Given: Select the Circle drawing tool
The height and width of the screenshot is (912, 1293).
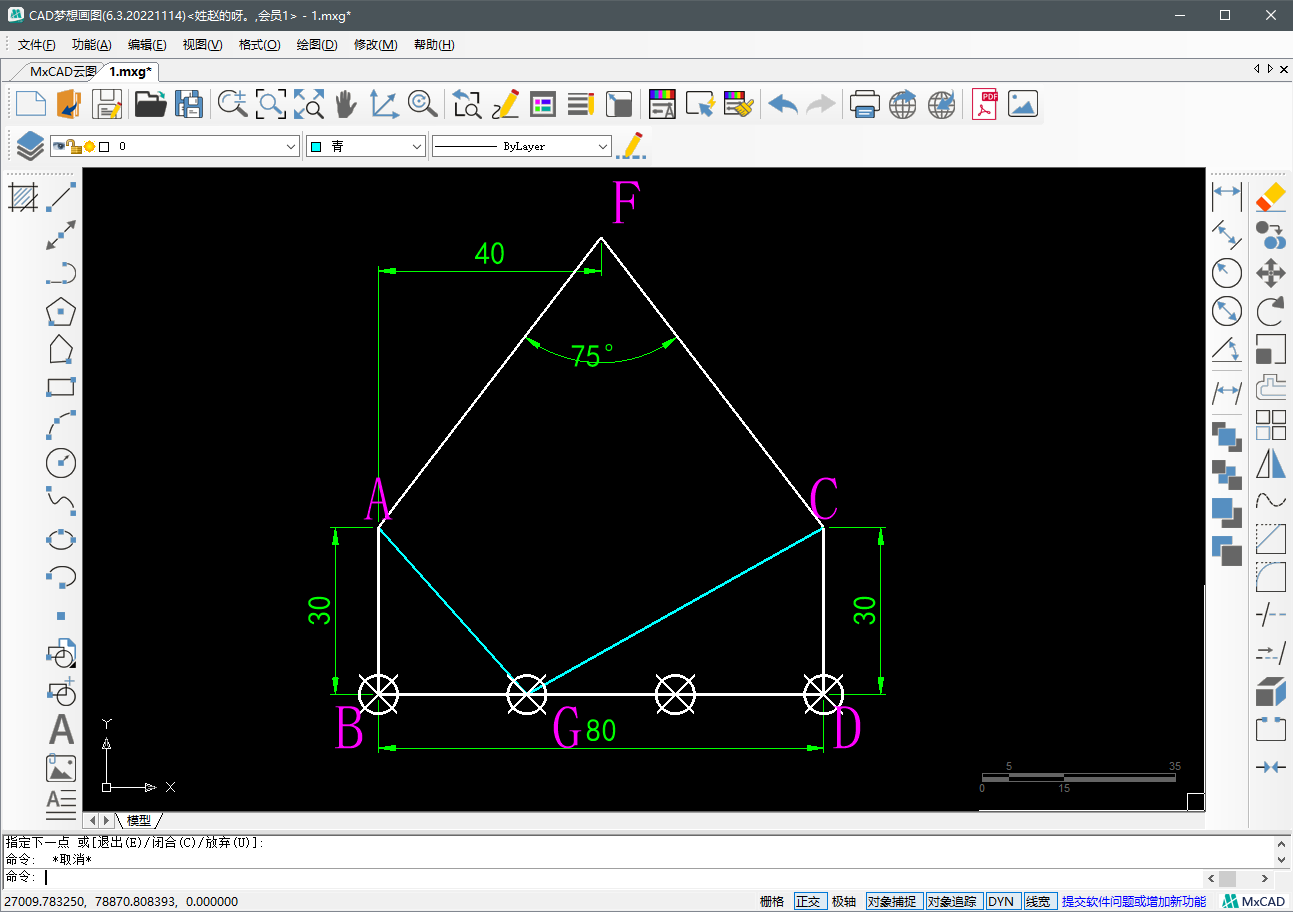Looking at the screenshot, I should (62, 463).
